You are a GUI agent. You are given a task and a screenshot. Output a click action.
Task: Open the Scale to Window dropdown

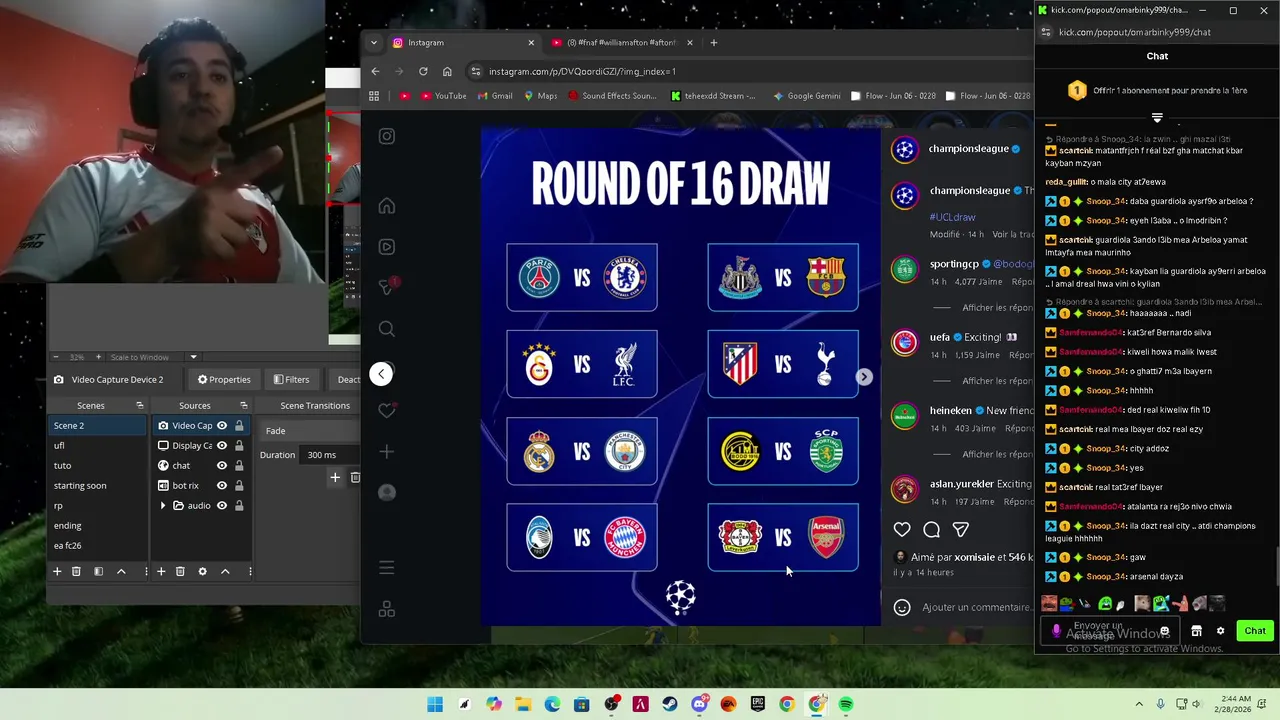[x=193, y=357]
